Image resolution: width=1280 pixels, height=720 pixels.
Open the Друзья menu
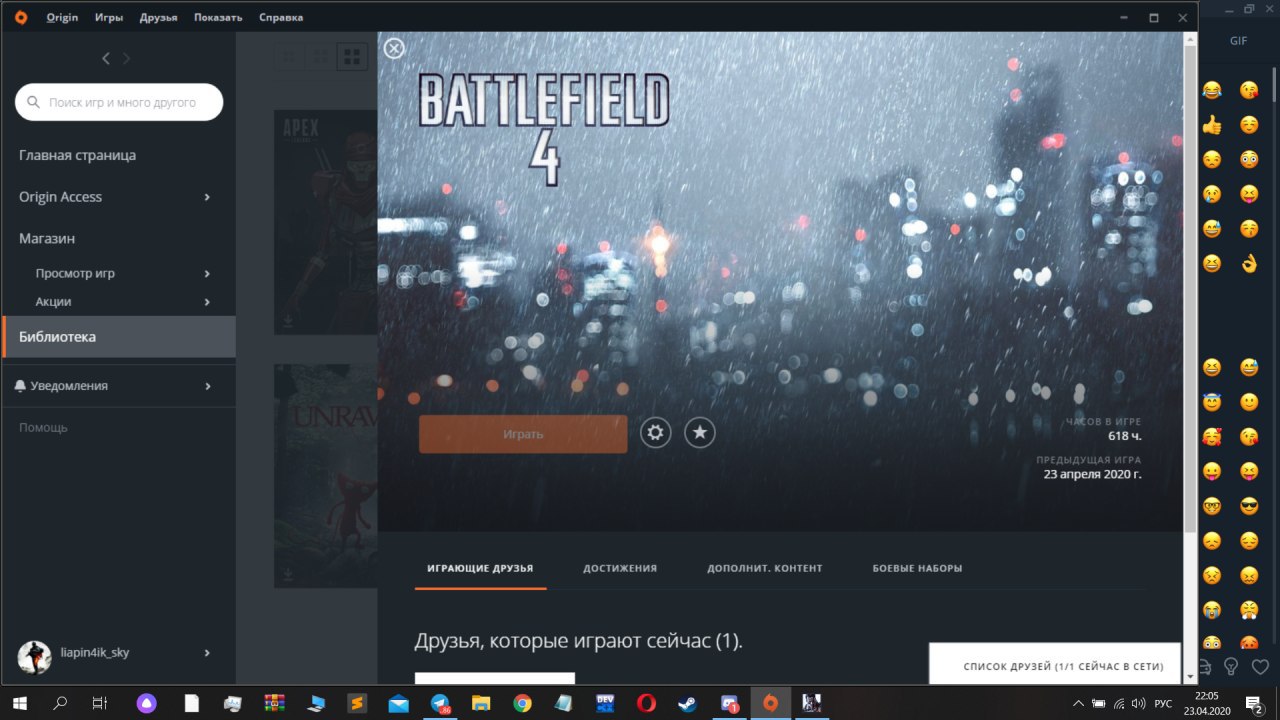coord(159,17)
